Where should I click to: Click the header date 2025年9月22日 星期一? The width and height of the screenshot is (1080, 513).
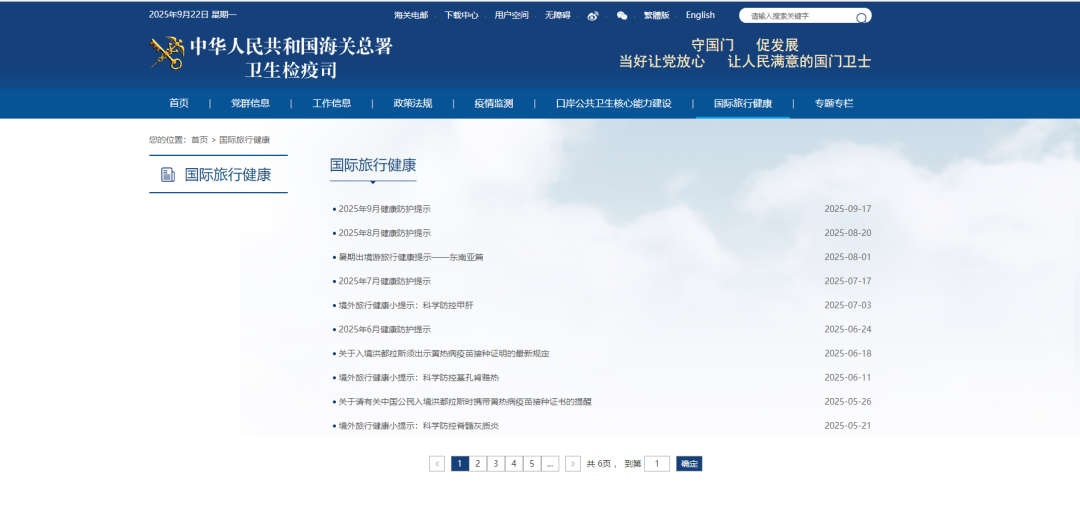[x=193, y=15]
